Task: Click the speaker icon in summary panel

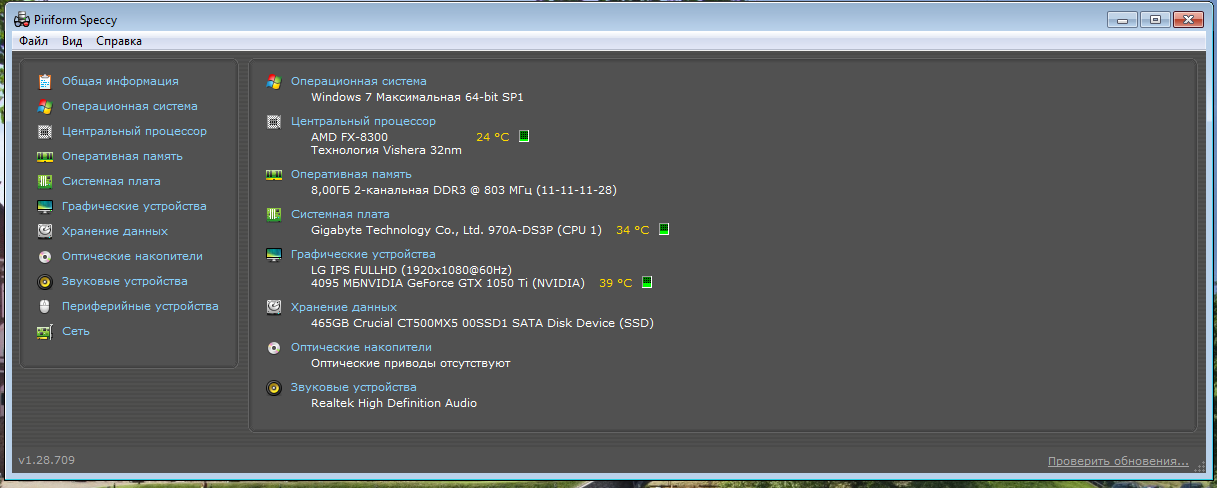Action: pyautogui.click(x=274, y=387)
